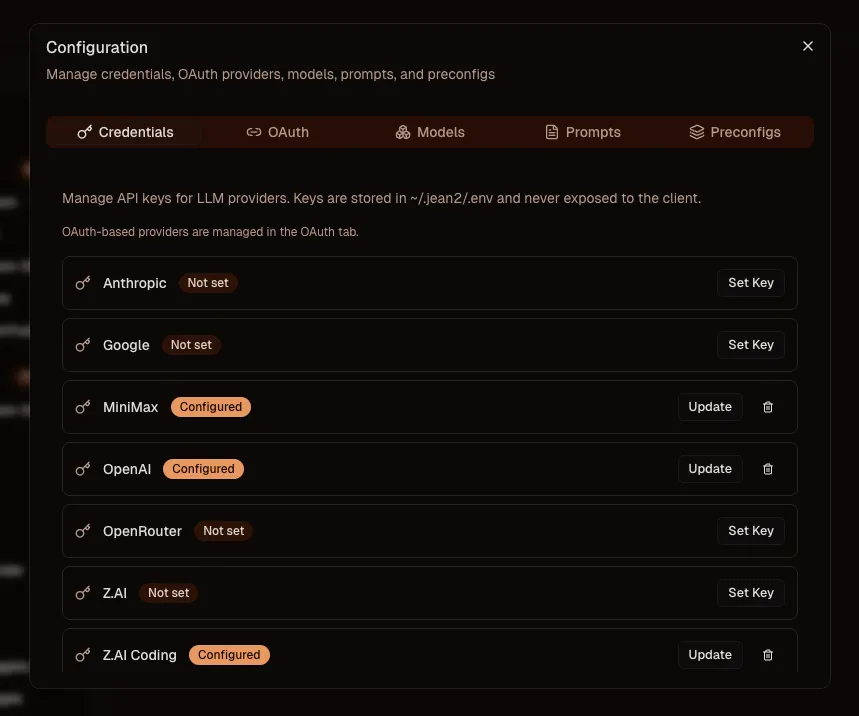
Task: Click the Google 'Not set' badge
Action: 191,345
